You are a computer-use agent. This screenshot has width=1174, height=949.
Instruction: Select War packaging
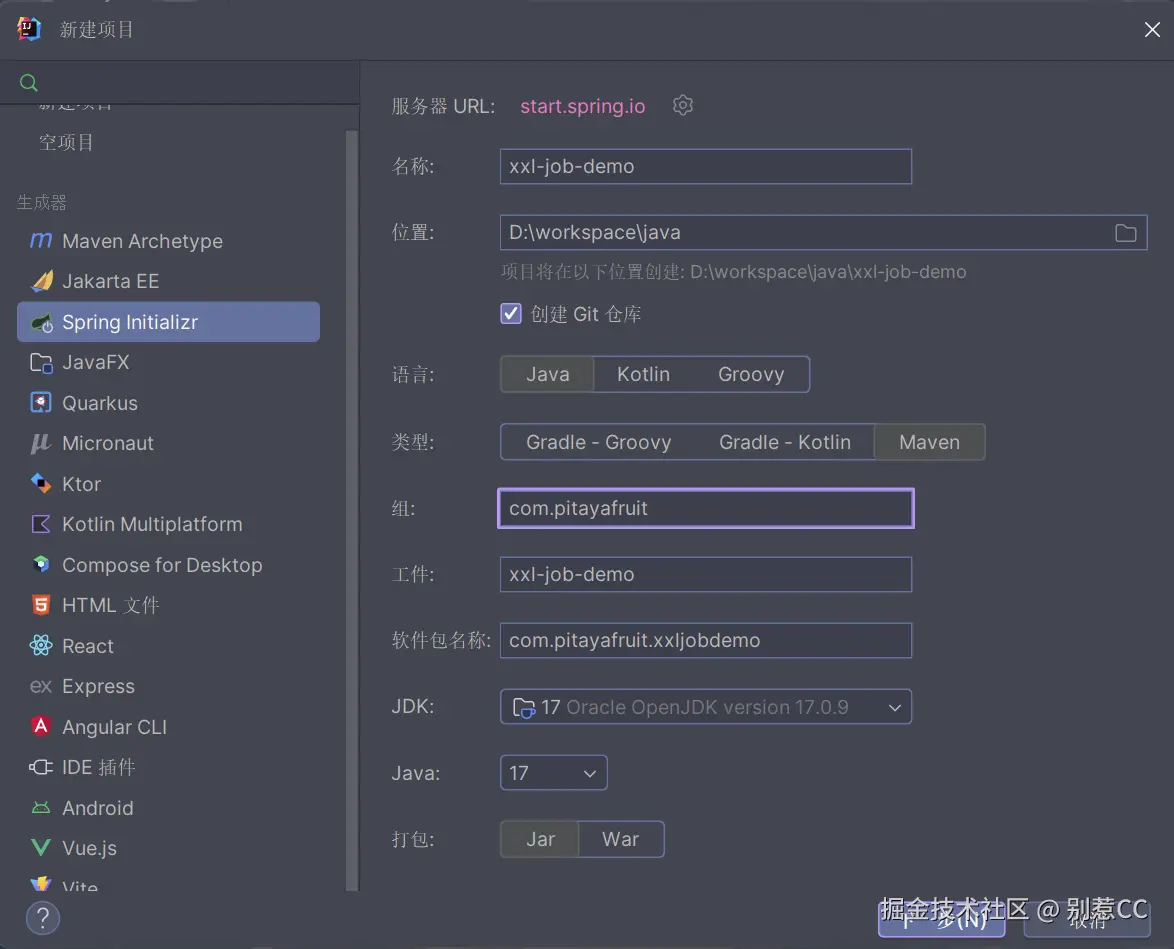[x=620, y=839]
